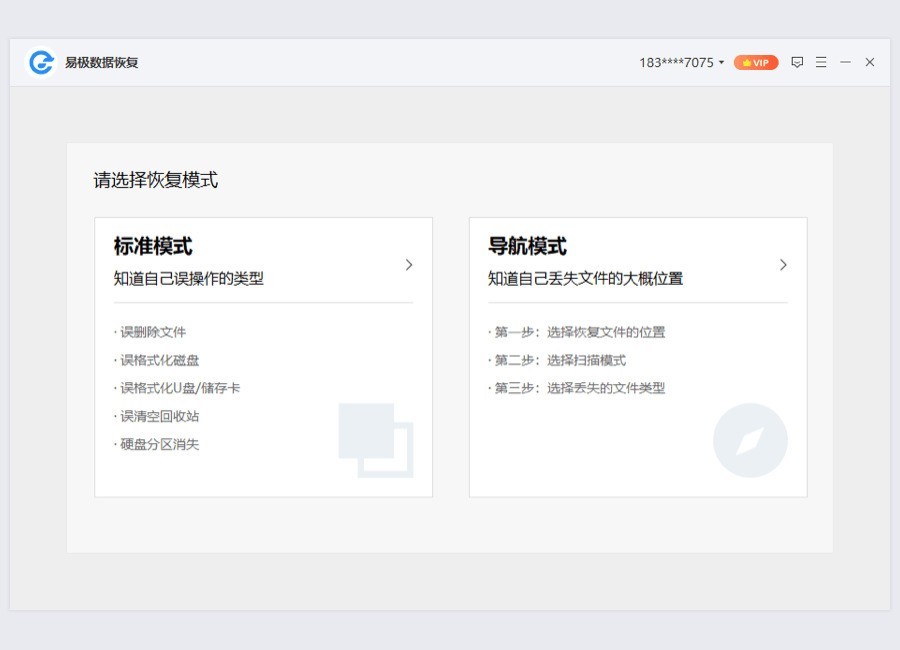
Task: Select the 标准模式 heading
Action: pyautogui.click(x=153, y=246)
